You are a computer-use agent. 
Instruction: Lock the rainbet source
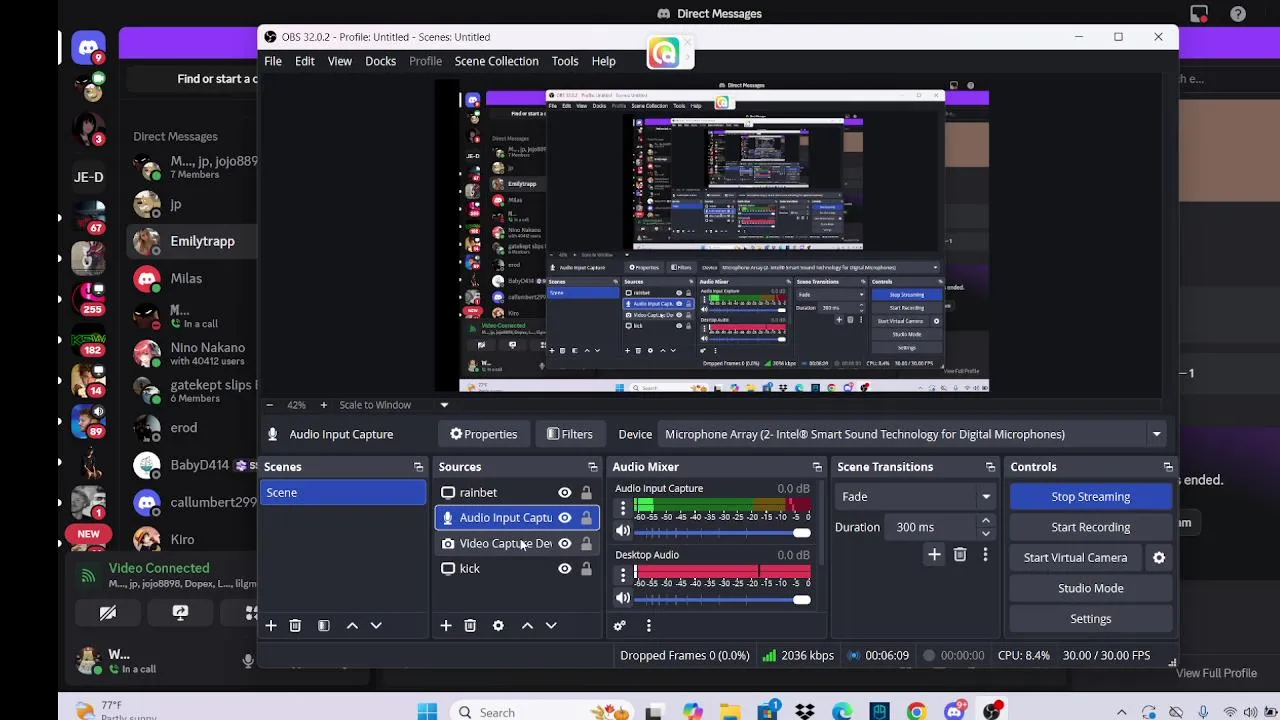pyautogui.click(x=586, y=493)
